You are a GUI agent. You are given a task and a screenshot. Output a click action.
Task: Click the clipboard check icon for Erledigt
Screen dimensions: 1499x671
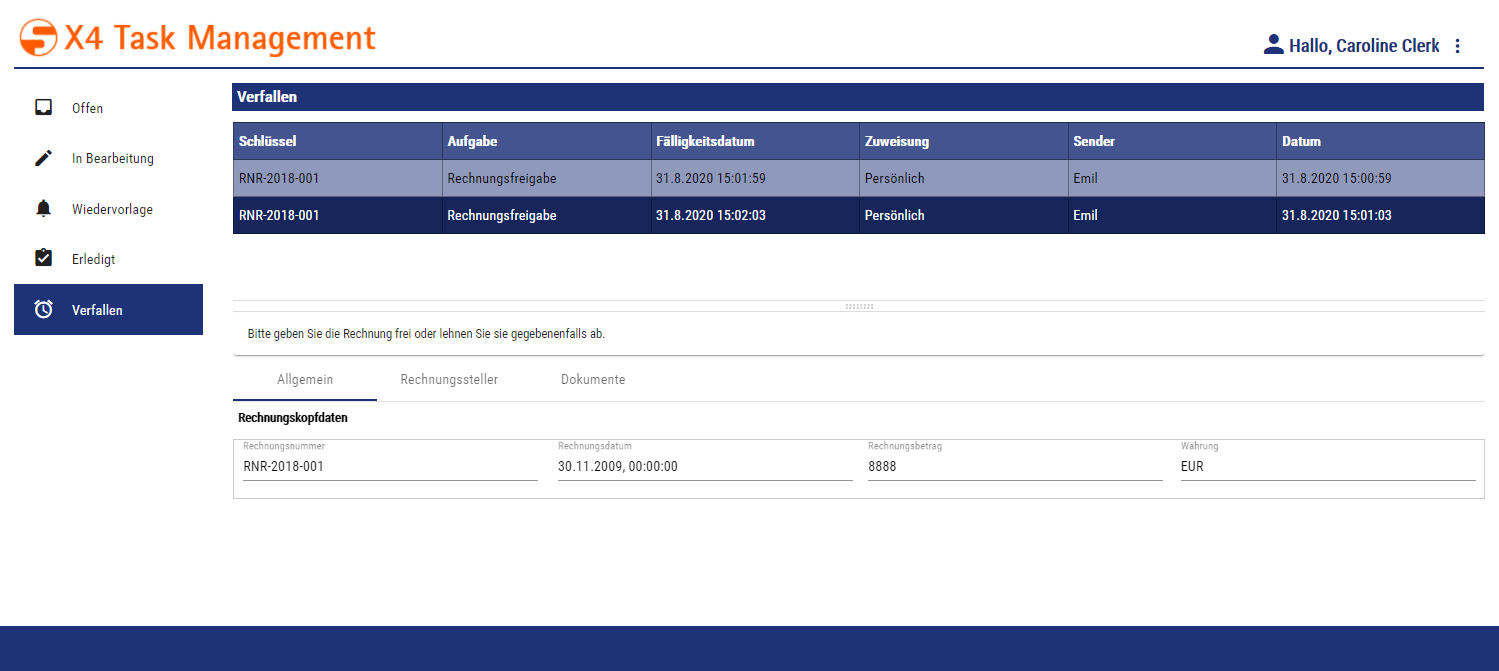click(43, 259)
